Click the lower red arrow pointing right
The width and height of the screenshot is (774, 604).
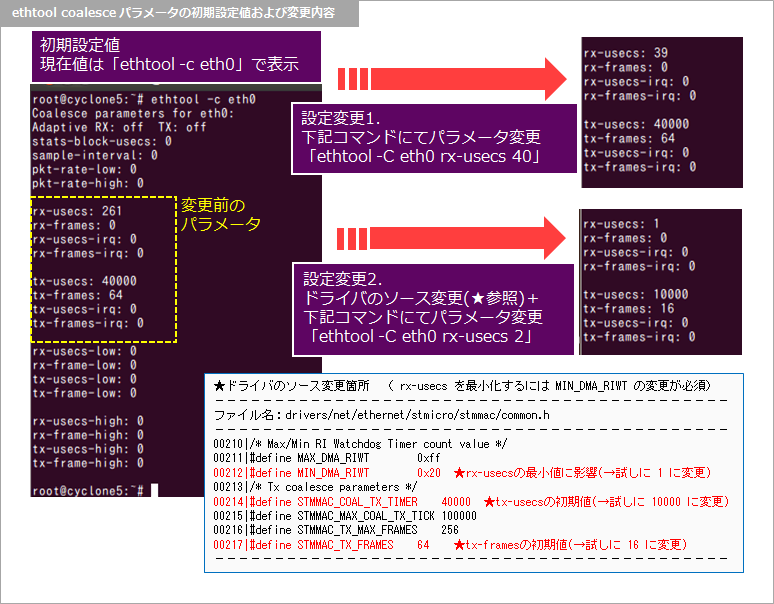click(x=450, y=241)
